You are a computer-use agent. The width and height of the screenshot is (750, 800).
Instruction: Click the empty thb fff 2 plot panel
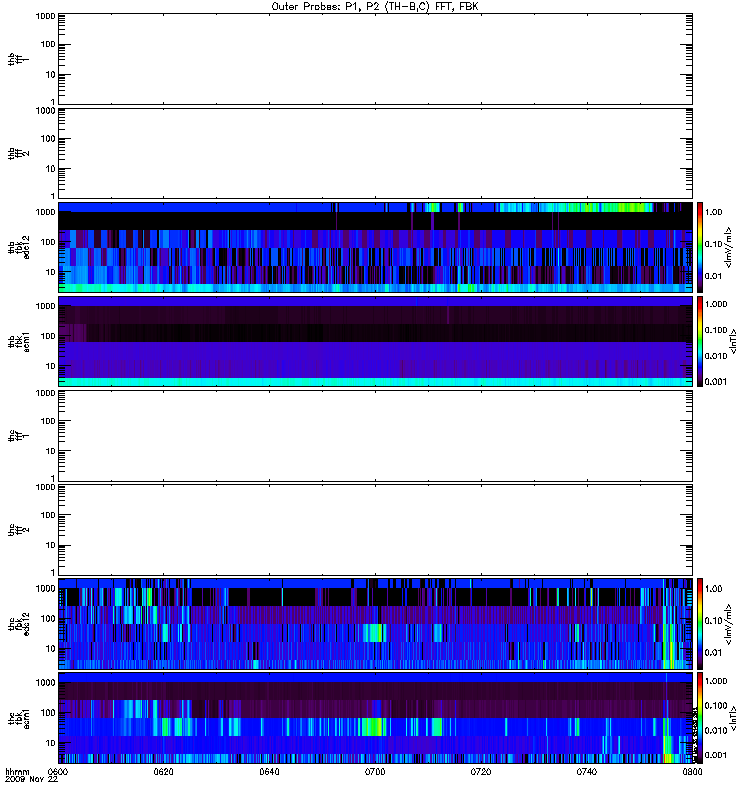pos(375,153)
